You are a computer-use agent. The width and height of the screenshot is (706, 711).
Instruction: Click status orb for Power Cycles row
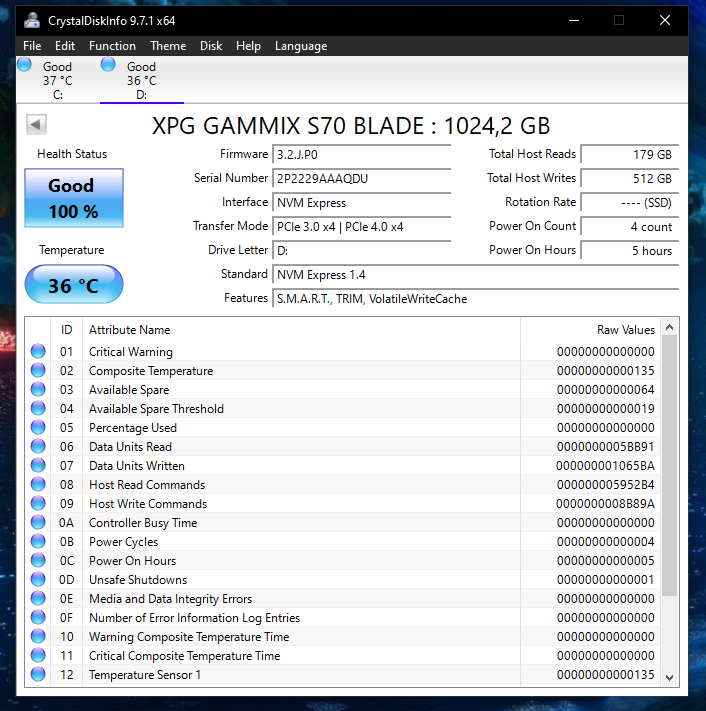click(x=38, y=541)
